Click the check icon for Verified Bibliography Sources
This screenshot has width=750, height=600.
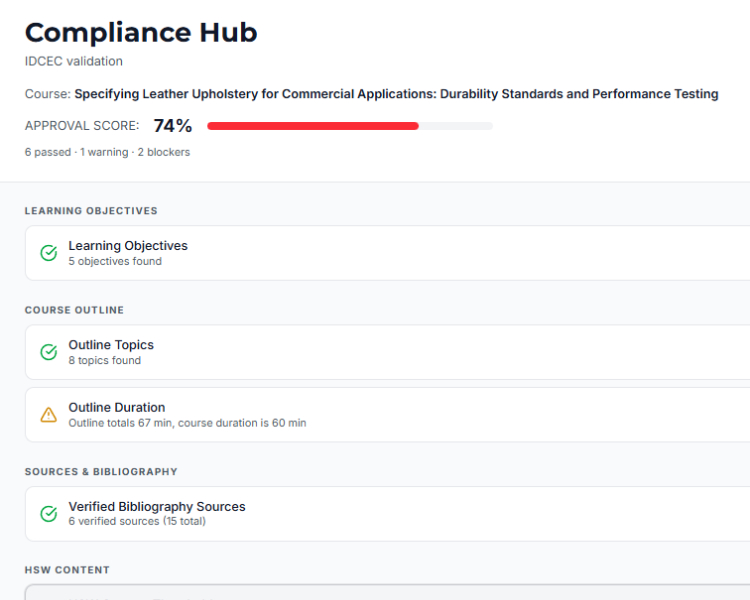click(x=48, y=514)
